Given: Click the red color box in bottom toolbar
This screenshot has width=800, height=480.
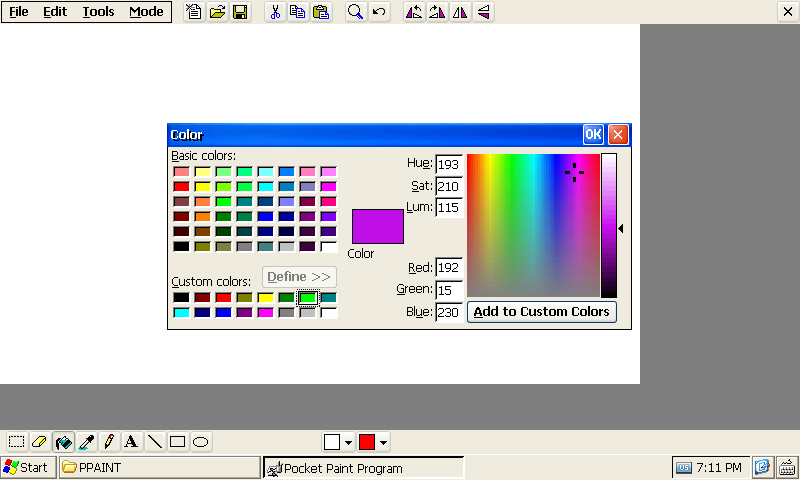Looking at the screenshot, I should click(x=367, y=442).
